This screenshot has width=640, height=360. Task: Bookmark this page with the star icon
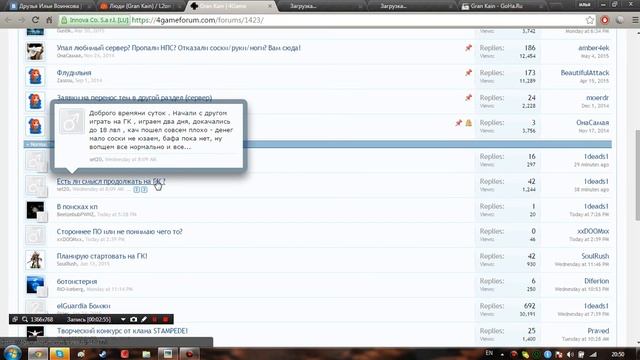pos(590,20)
